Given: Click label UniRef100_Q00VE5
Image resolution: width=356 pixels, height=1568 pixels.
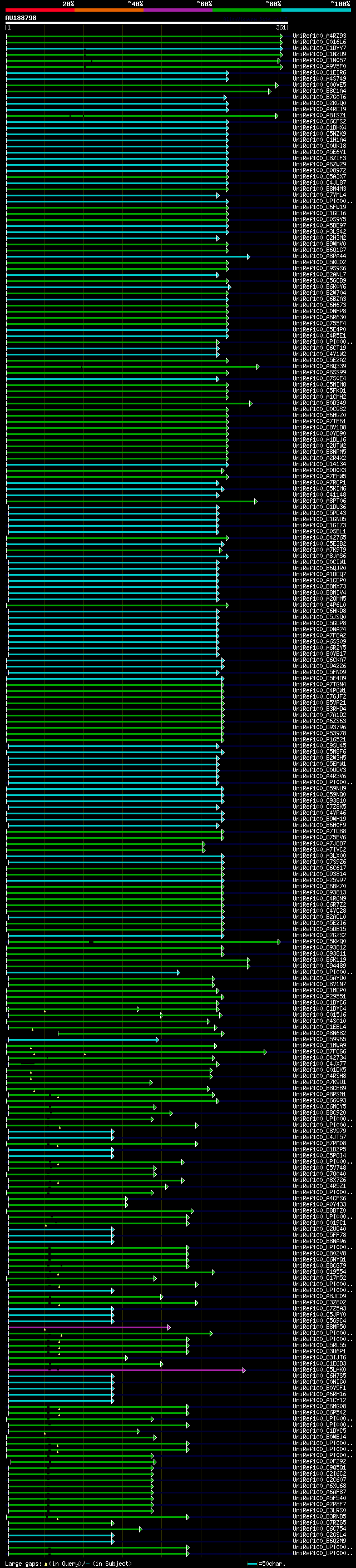Looking at the screenshot, I should pyautogui.click(x=319, y=85).
